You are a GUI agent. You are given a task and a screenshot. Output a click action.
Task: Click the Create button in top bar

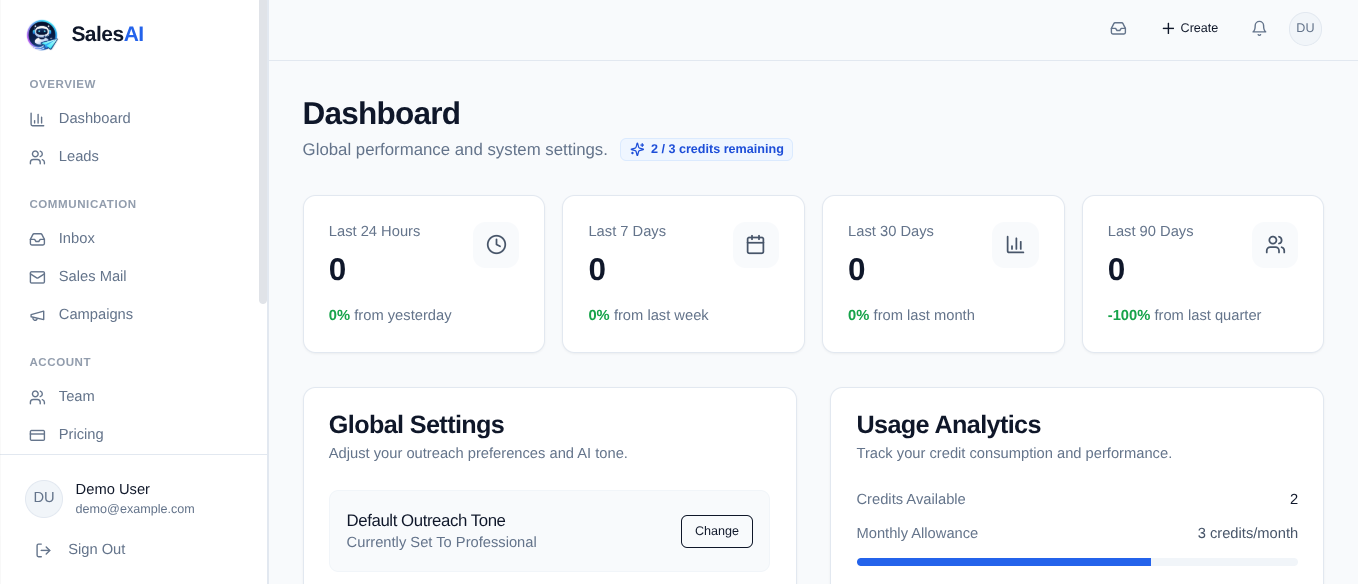tap(1189, 28)
